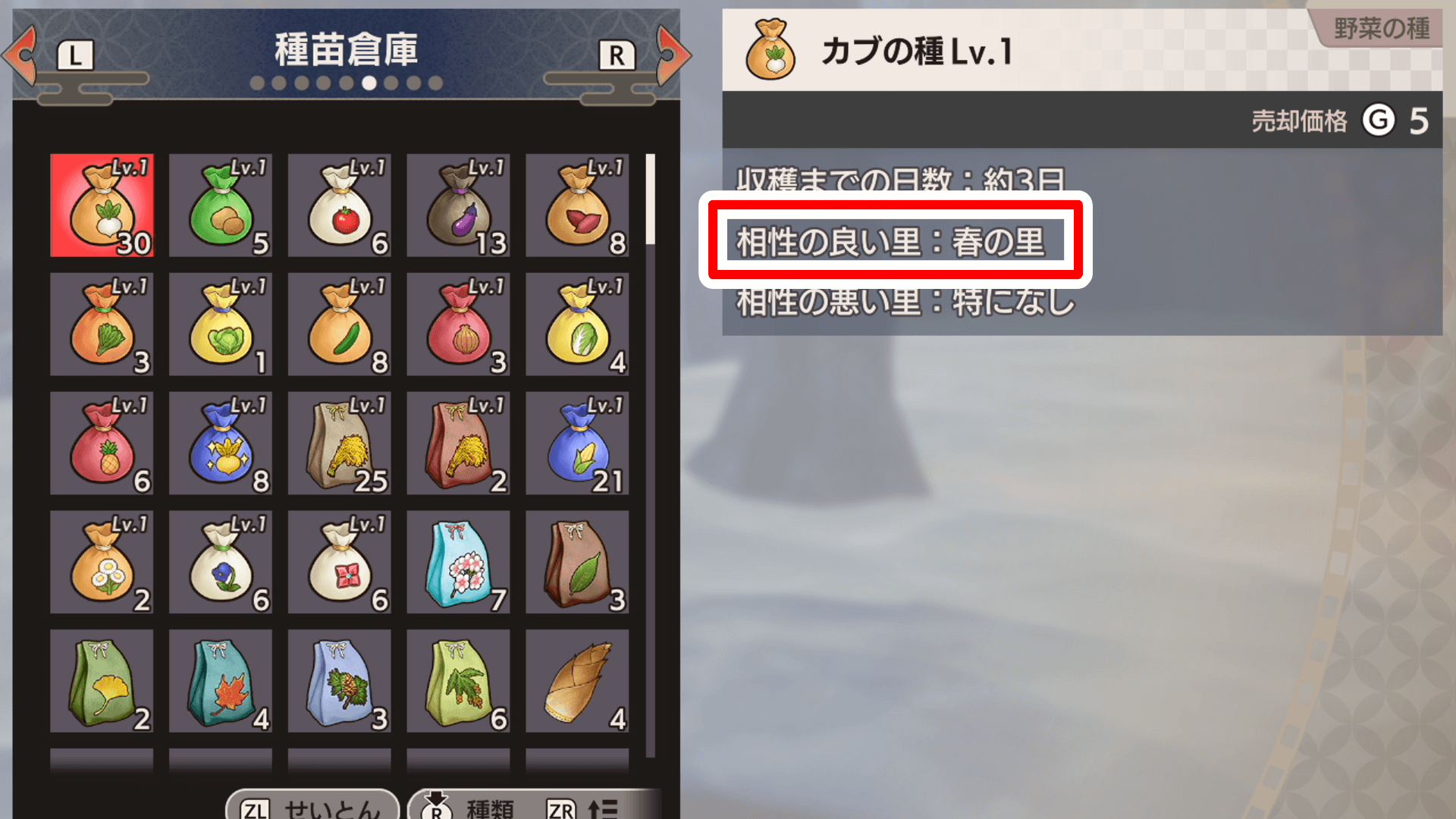Select the corn seed bag with 21
The width and height of the screenshot is (1456, 819).
577,444
